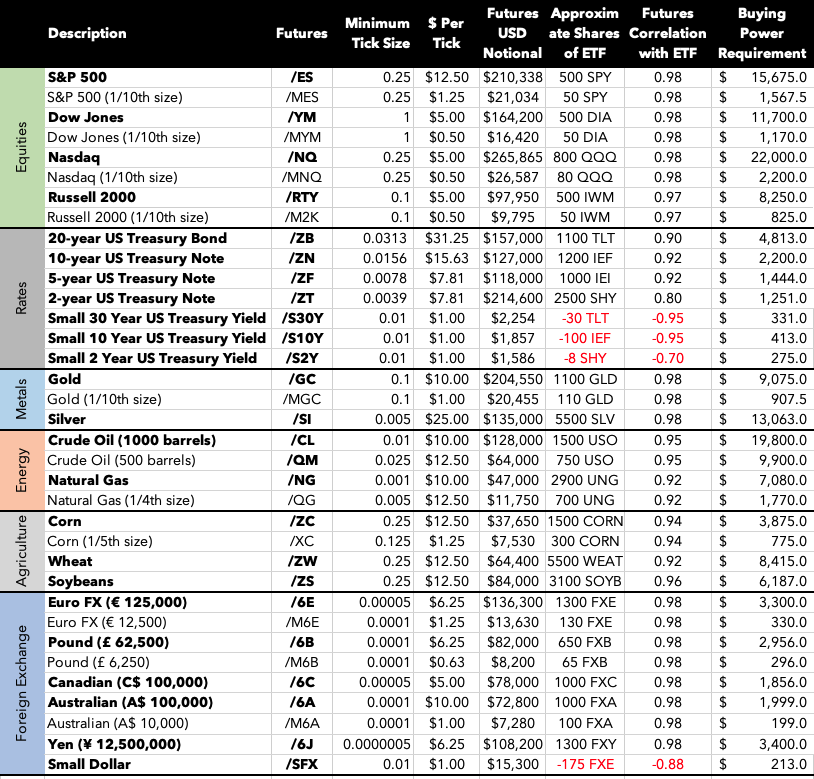This screenshot has width=814, height=779.
Task: Click the Small Dollar description cell
Action: tap(89, 764)
